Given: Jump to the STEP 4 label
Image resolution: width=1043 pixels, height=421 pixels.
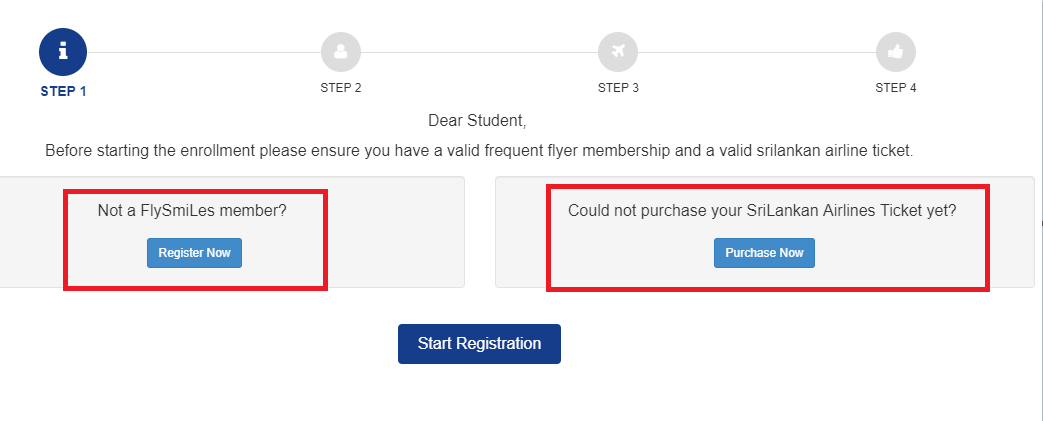Looking at the screenshot, I should click(896, 88).
